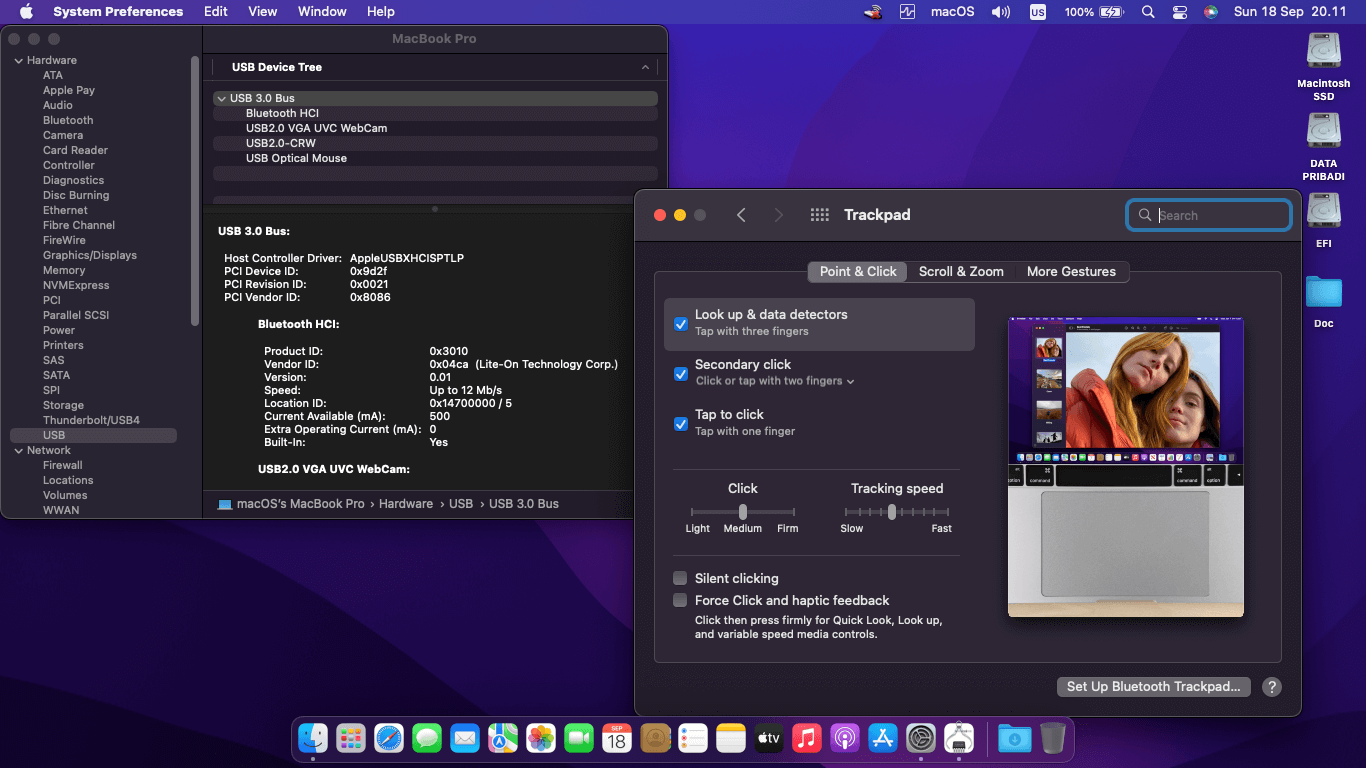Open battery 100% status menu
Screen dimensions: 1366x768
coord(1094,12)
